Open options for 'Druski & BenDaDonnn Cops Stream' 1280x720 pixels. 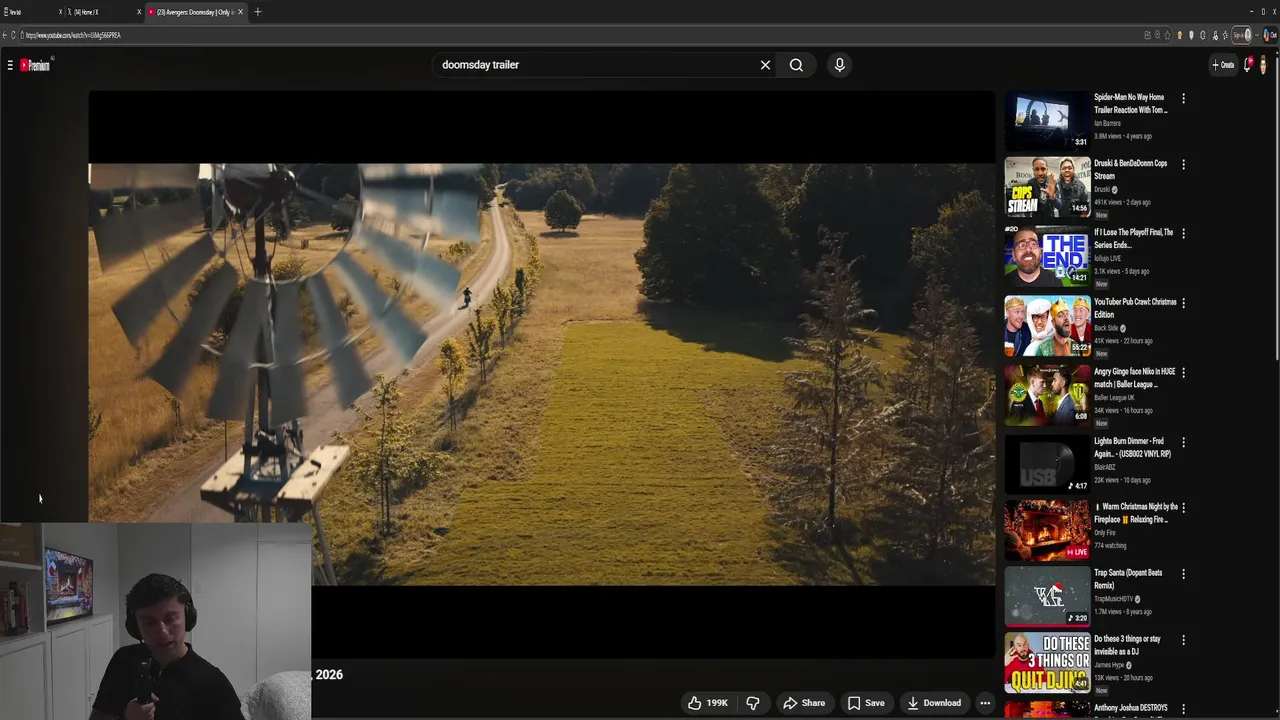(1183, 164)
